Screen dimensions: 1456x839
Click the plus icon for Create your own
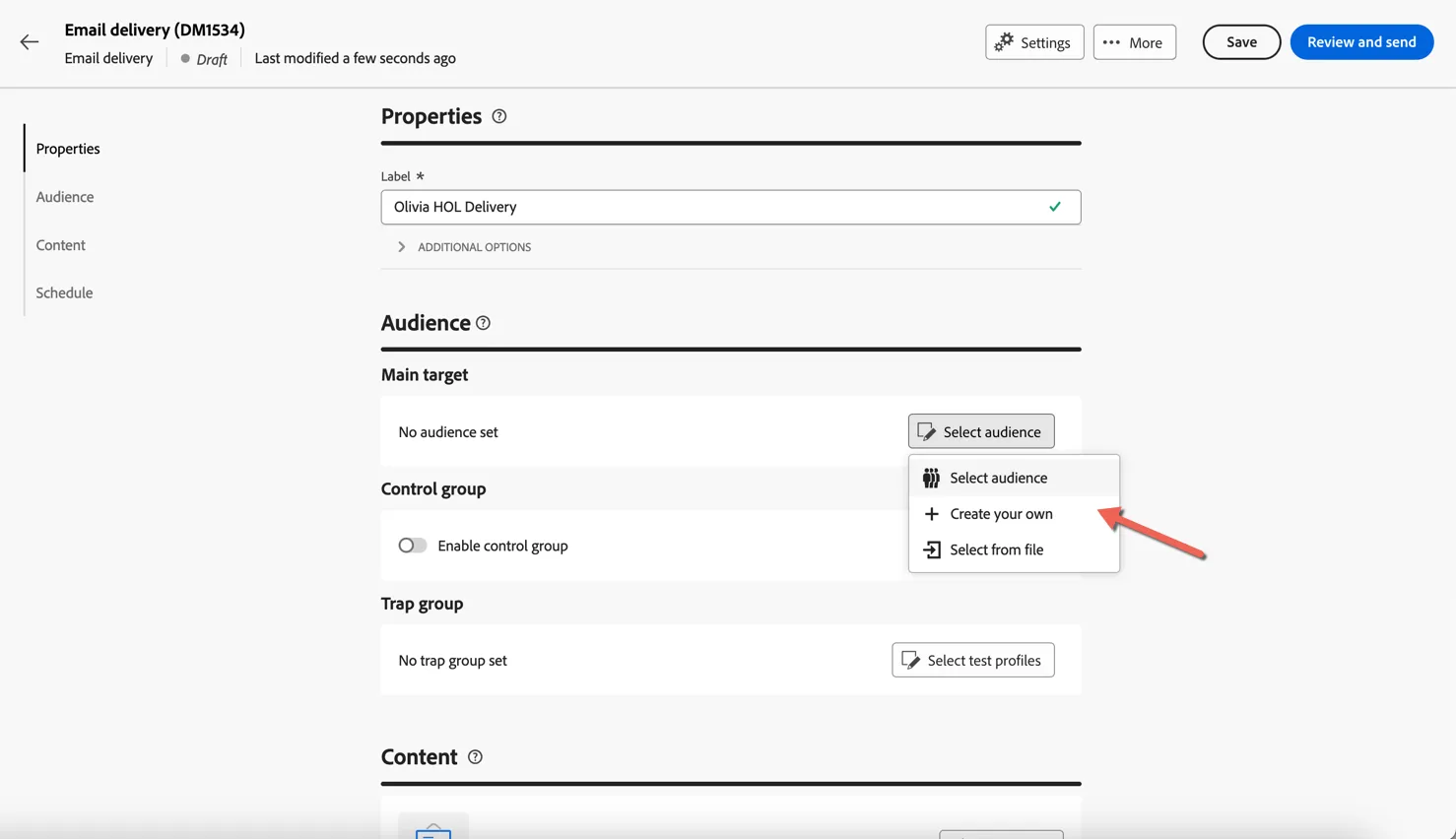931,514
